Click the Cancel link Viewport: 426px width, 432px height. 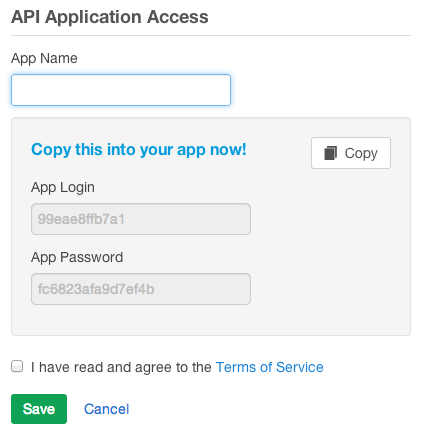[x=106, y=409]
